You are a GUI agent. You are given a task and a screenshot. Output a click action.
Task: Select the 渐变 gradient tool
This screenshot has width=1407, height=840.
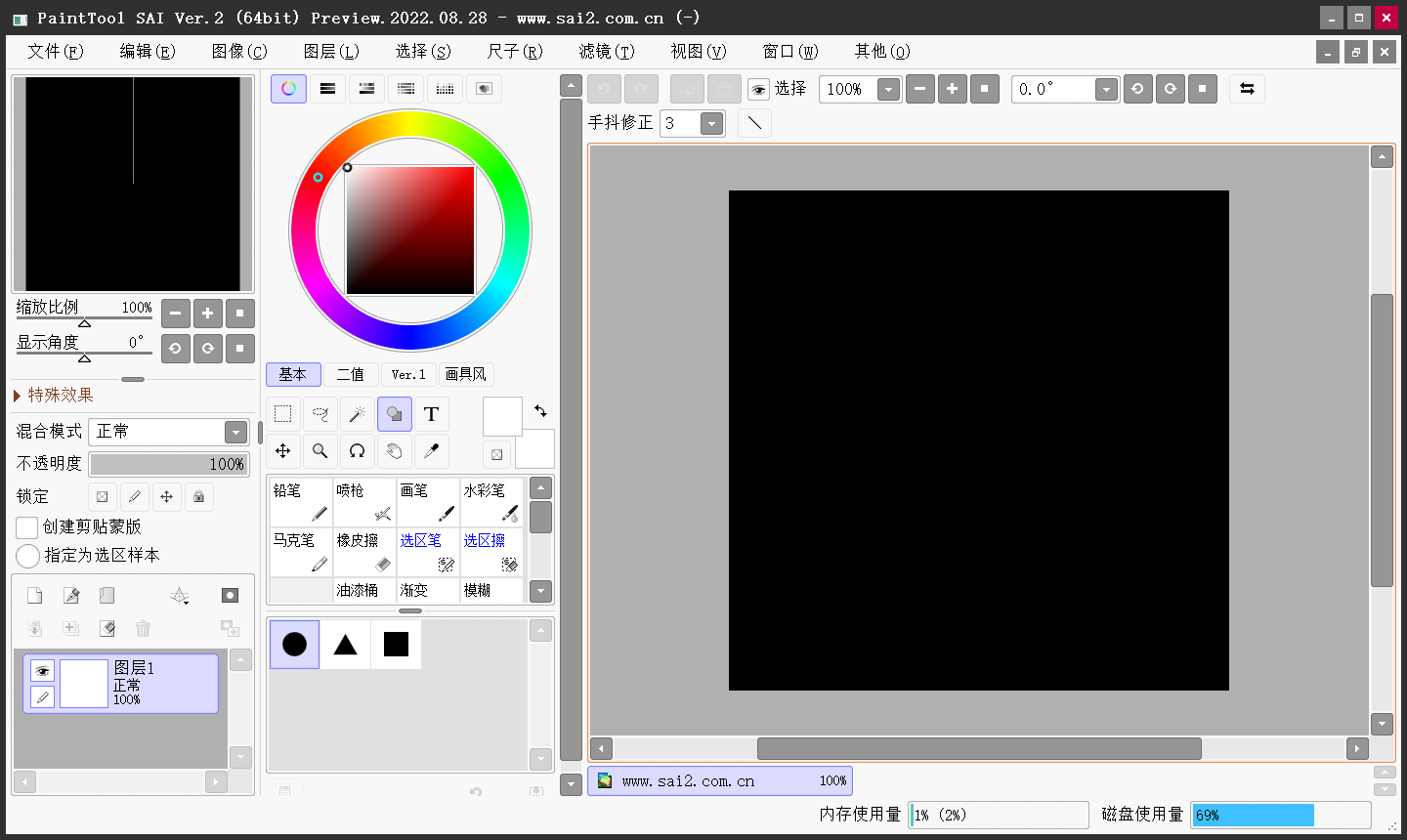pyautogui.click(x=427, y=591)
